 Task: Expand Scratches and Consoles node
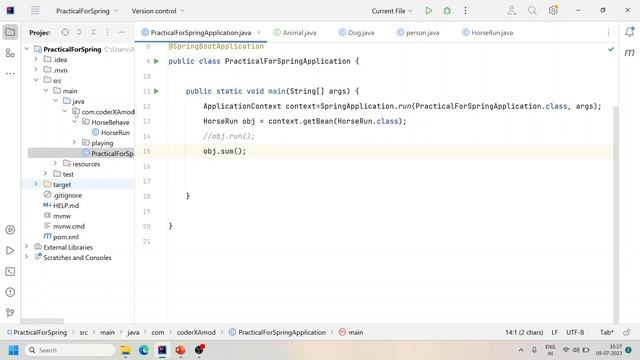coord(27,258)
